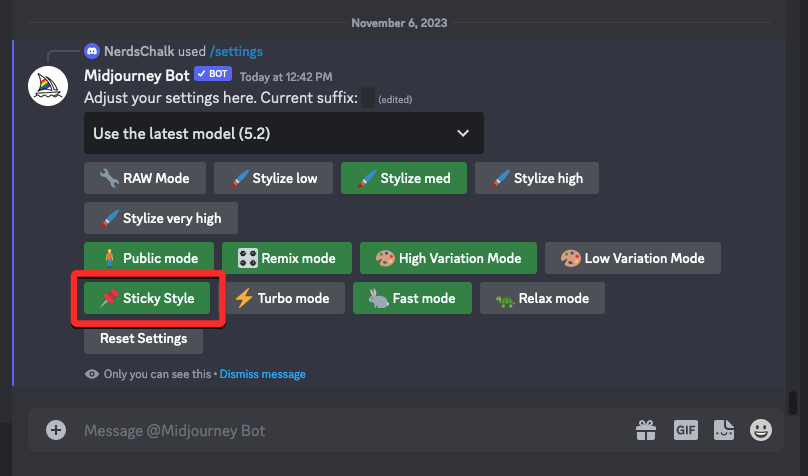
Task: Click the eye icon beside Only you can see
Action: tap(92, 374)
